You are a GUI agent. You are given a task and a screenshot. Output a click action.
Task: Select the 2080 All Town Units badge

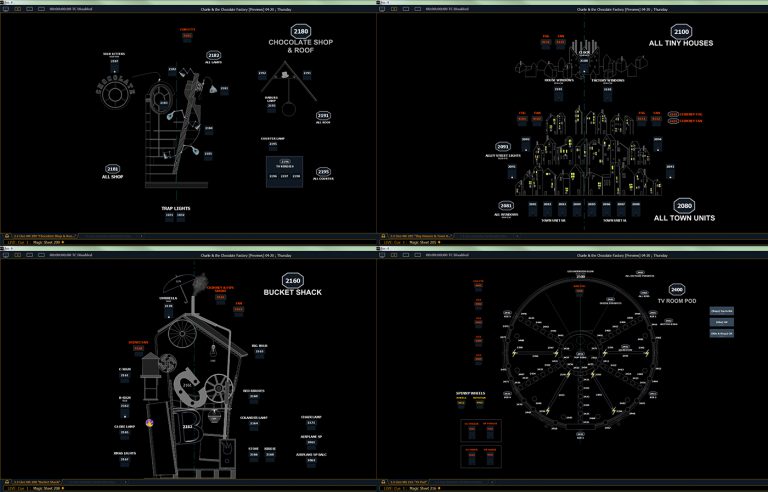click(684, 205)
